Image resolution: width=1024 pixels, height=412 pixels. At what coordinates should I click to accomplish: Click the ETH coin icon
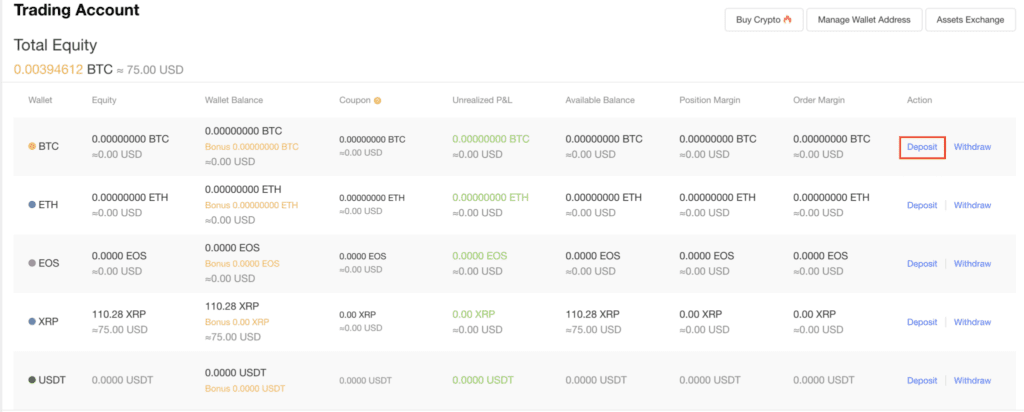tap(33, 205)
